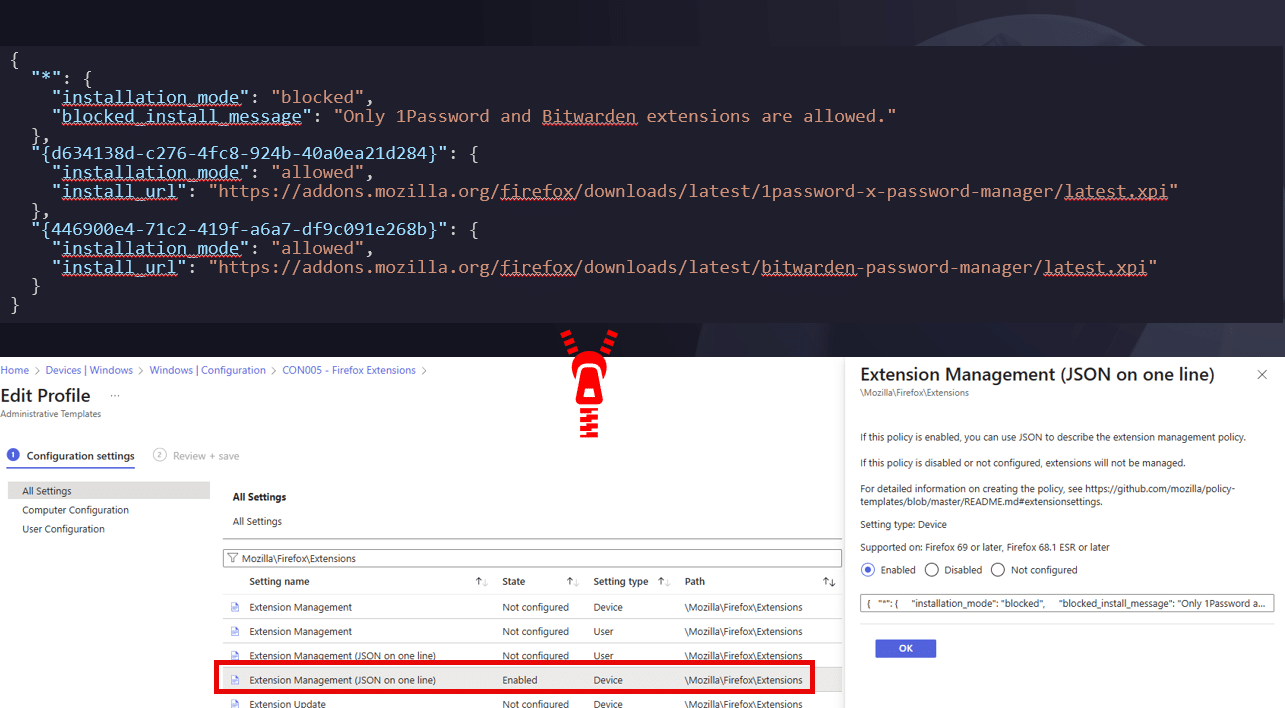The width and height of the screenshot is (1285, 708).
Task: Go to Devices | Windows breadcrumb link
Action: point(89,370)
